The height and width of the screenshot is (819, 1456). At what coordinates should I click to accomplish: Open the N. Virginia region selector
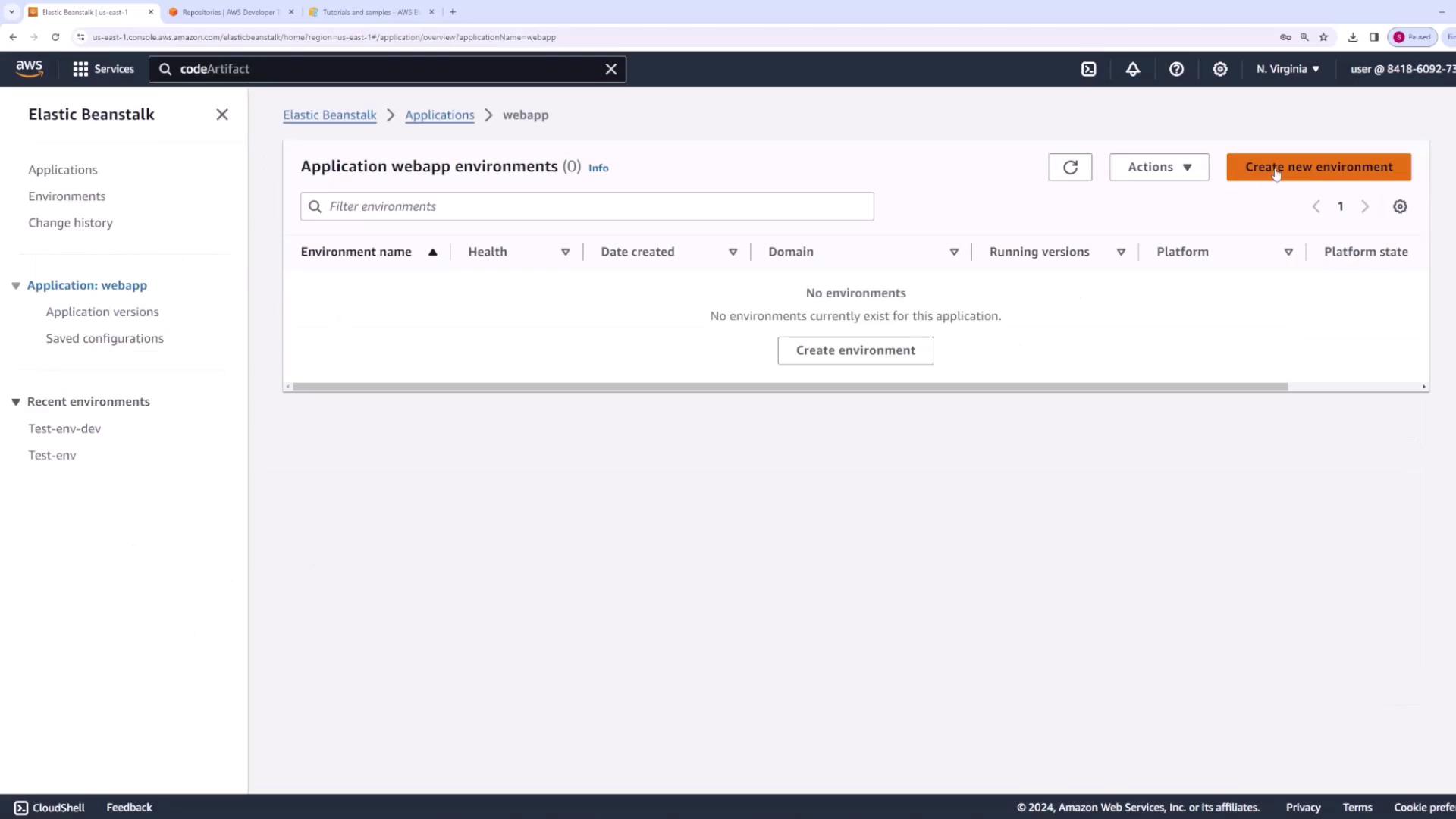coord(1287,69)
